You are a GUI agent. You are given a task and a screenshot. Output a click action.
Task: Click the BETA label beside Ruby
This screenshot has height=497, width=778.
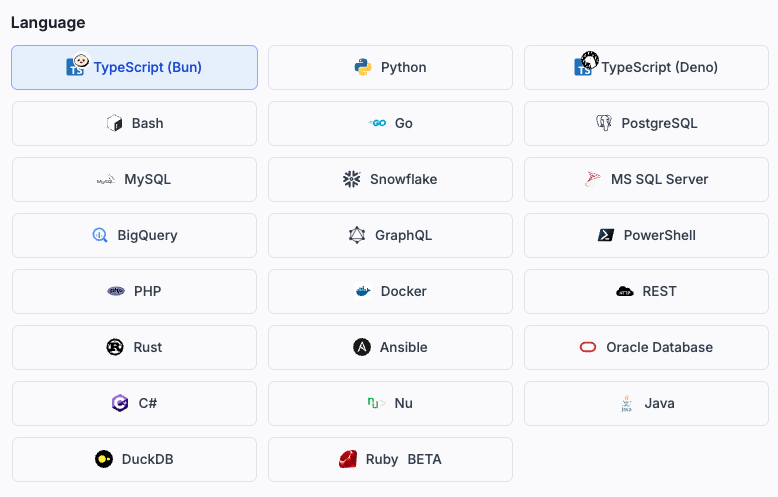click(424, 460)
